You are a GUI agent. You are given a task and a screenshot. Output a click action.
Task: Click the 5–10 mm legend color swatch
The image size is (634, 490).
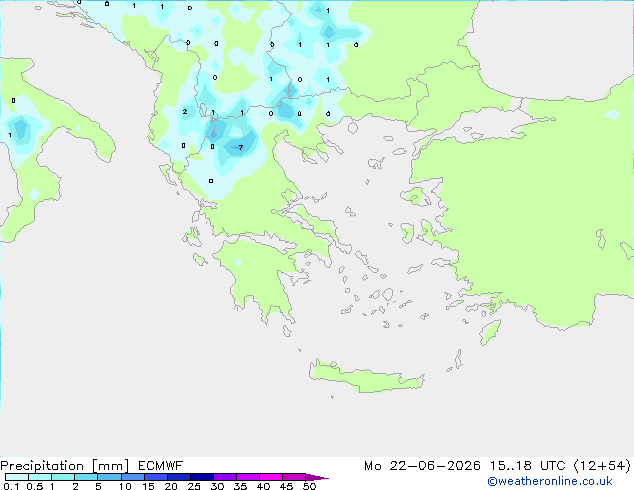(x=109, y=477)
